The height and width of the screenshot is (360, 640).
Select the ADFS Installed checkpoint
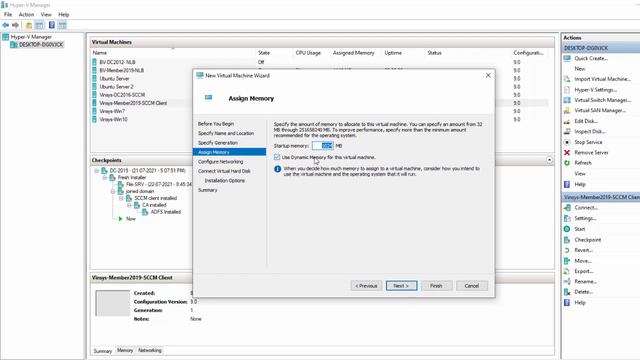coord(165,212)
